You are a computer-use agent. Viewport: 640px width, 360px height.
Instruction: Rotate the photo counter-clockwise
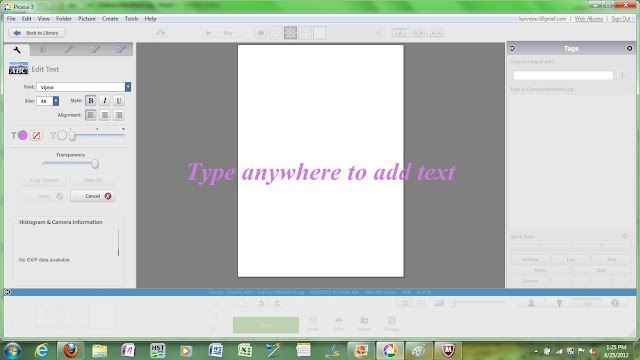(x=261, y=303)
